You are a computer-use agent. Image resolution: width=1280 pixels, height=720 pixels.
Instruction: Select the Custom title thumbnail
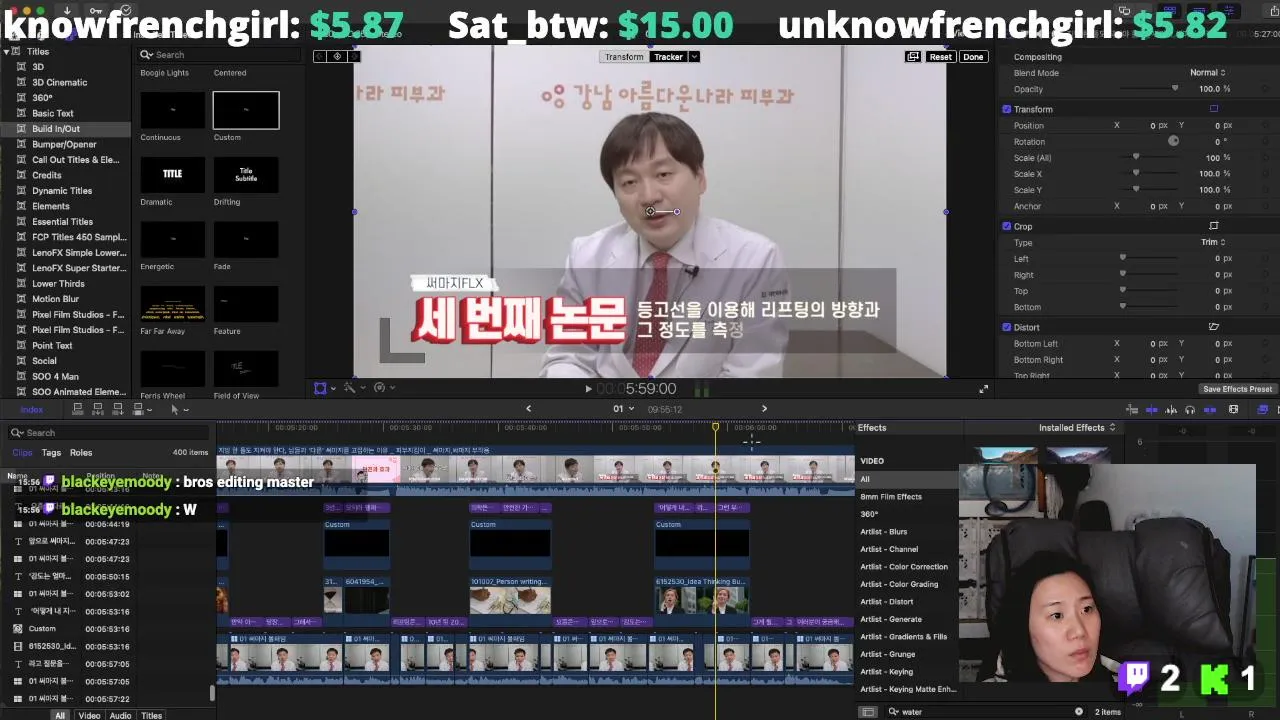point(246,110)
